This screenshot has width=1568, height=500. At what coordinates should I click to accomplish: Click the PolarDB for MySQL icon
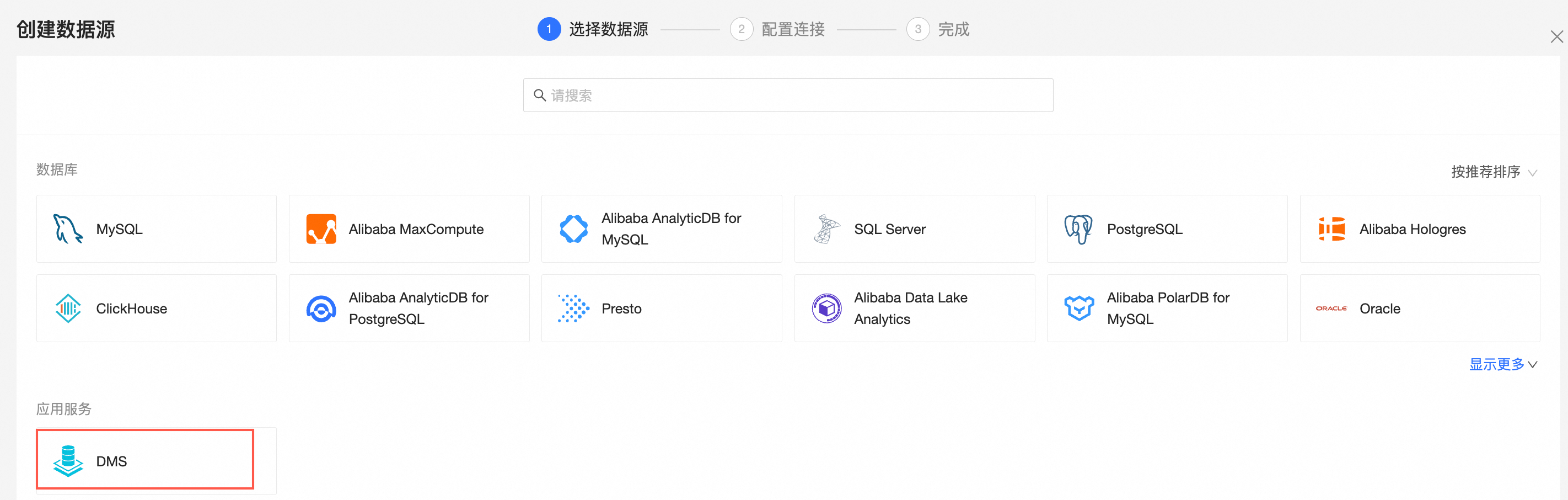(1078, 308)
